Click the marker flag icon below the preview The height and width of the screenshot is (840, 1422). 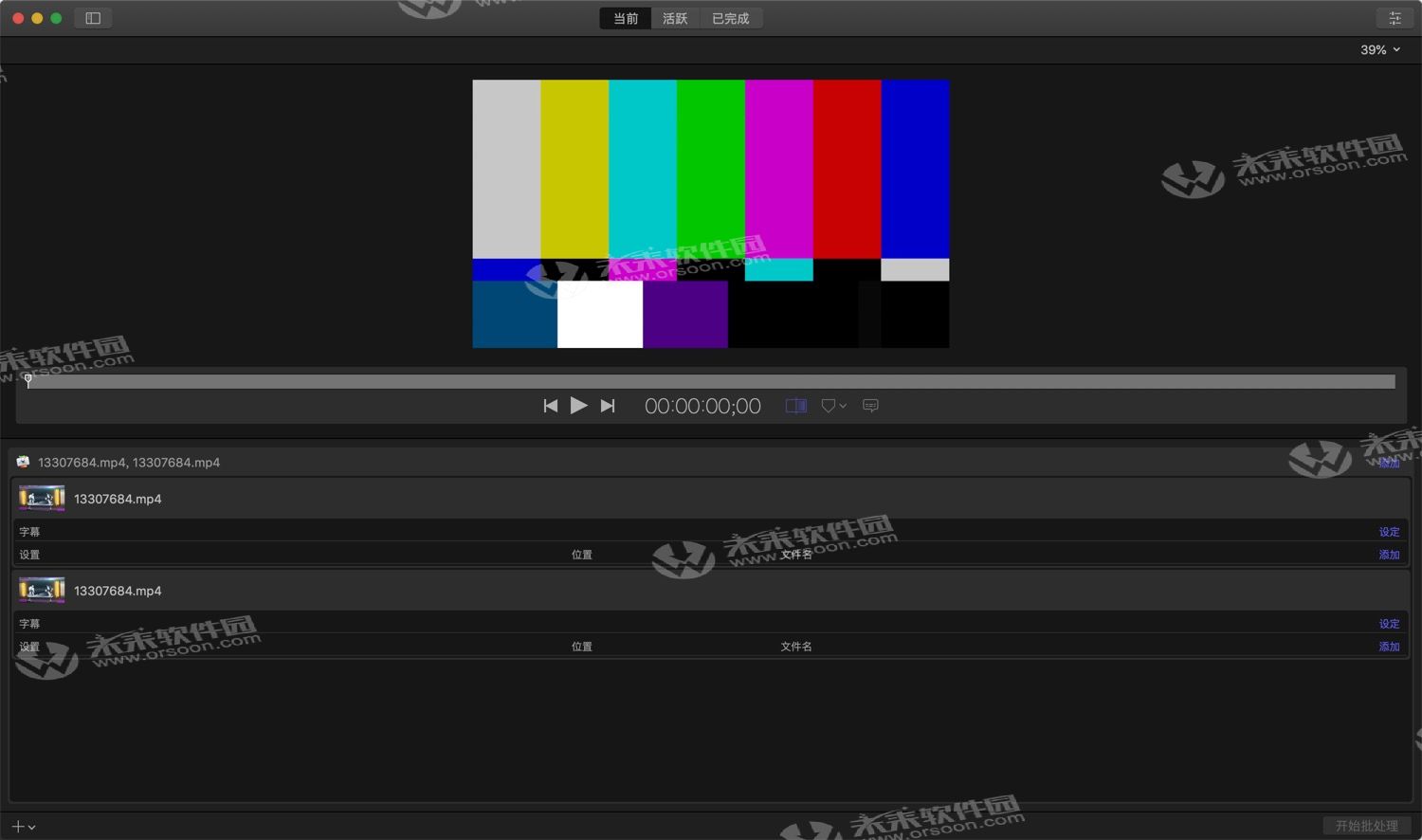click(x=828, y=405)
